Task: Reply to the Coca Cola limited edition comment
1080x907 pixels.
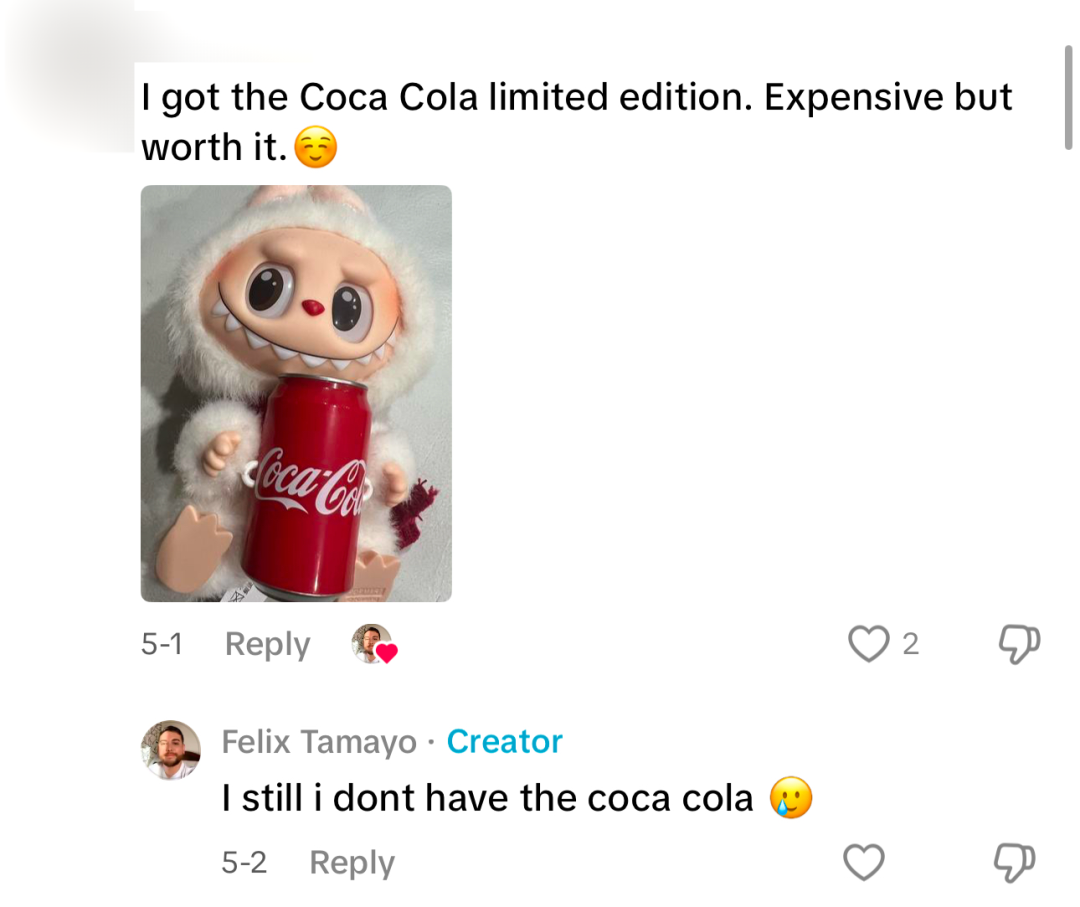Action: click(267, 645)
